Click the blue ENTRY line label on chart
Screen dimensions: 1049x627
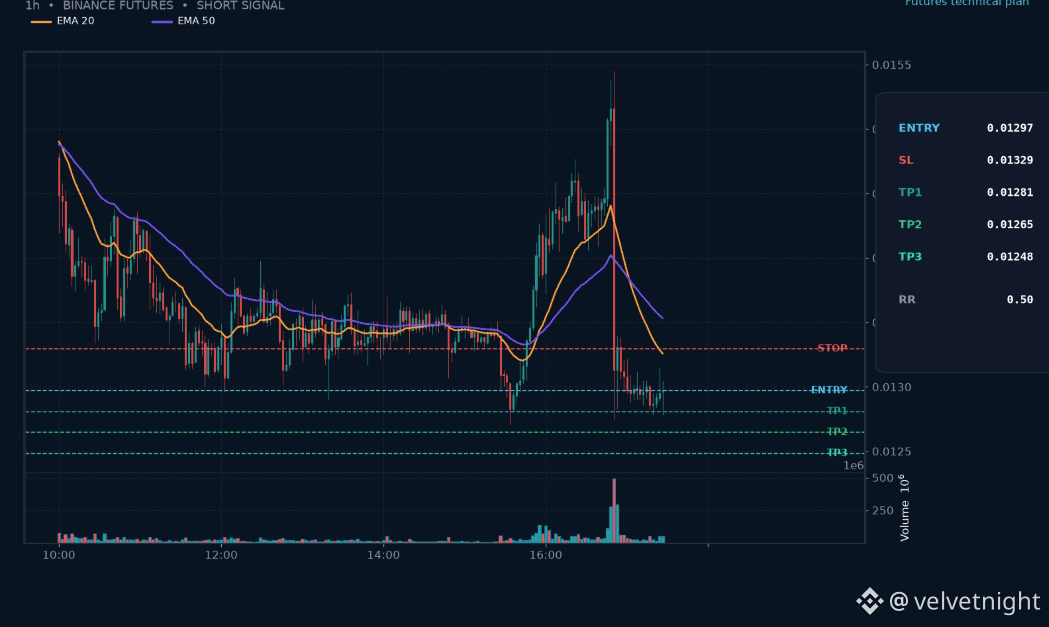pyautogui.click(x=829, y=389)
